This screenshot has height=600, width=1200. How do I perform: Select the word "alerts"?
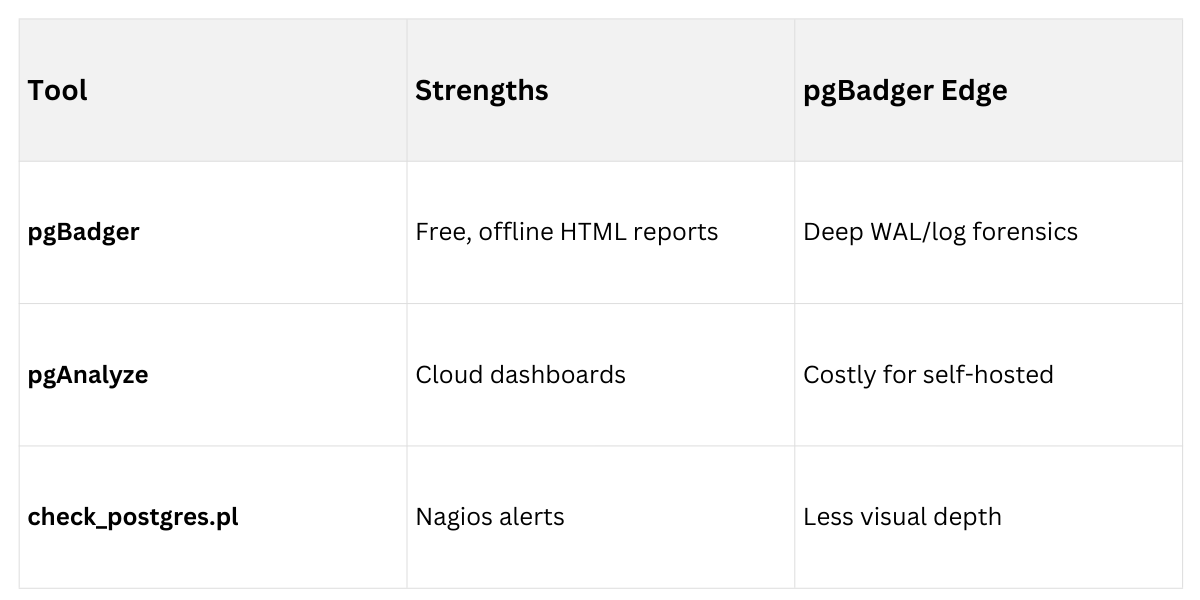point(531,517)
